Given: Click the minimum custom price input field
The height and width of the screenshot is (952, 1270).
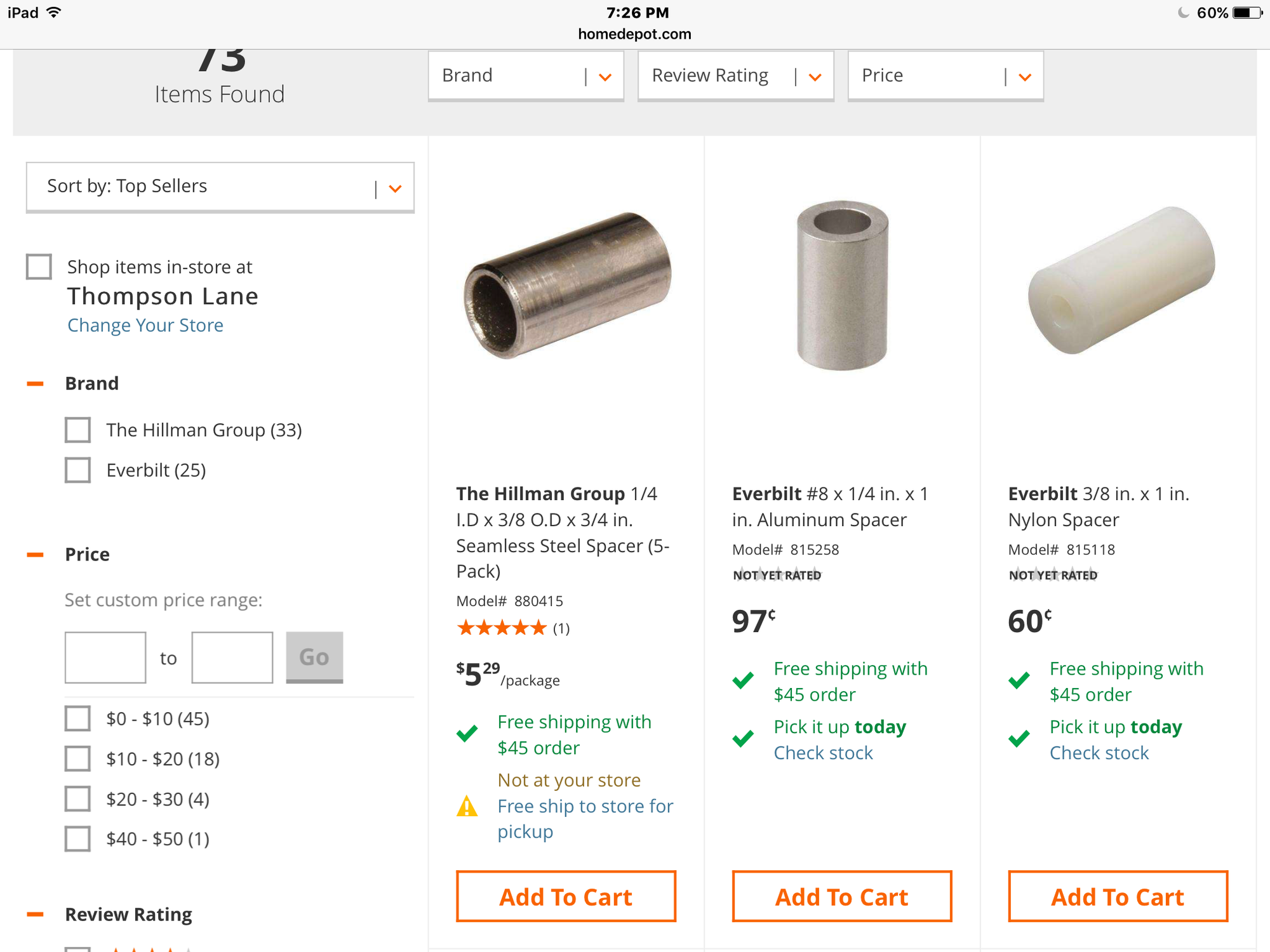Looking at the screenshot, I should click(105, 658).
